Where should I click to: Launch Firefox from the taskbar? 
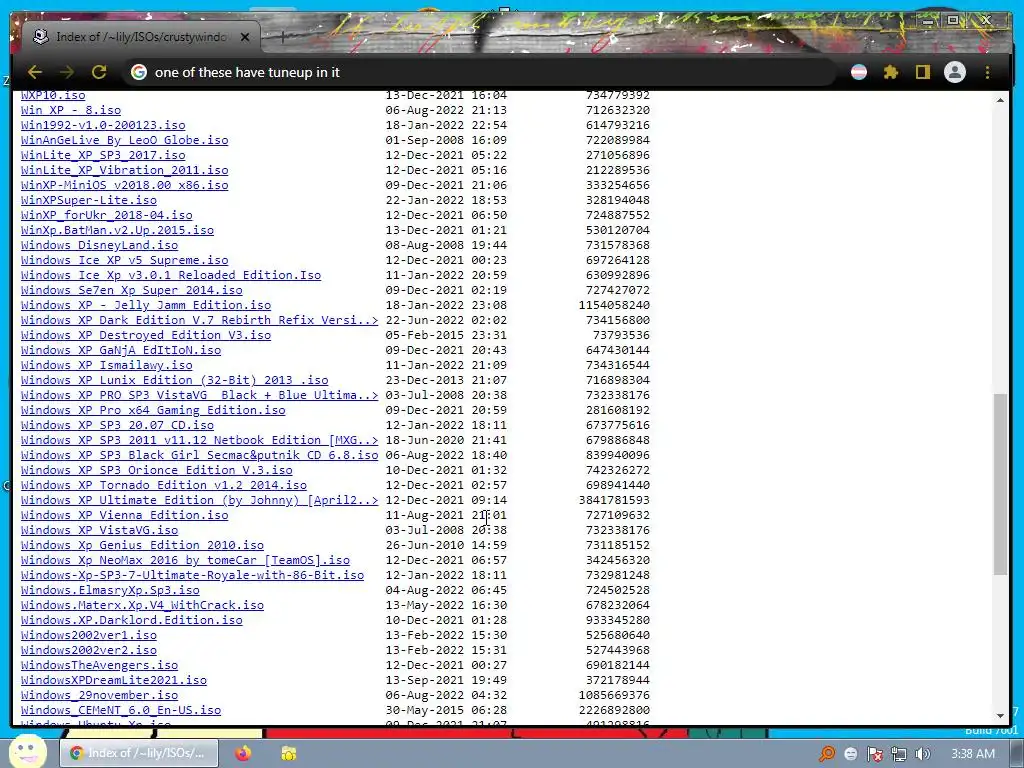tap(244, 753)
